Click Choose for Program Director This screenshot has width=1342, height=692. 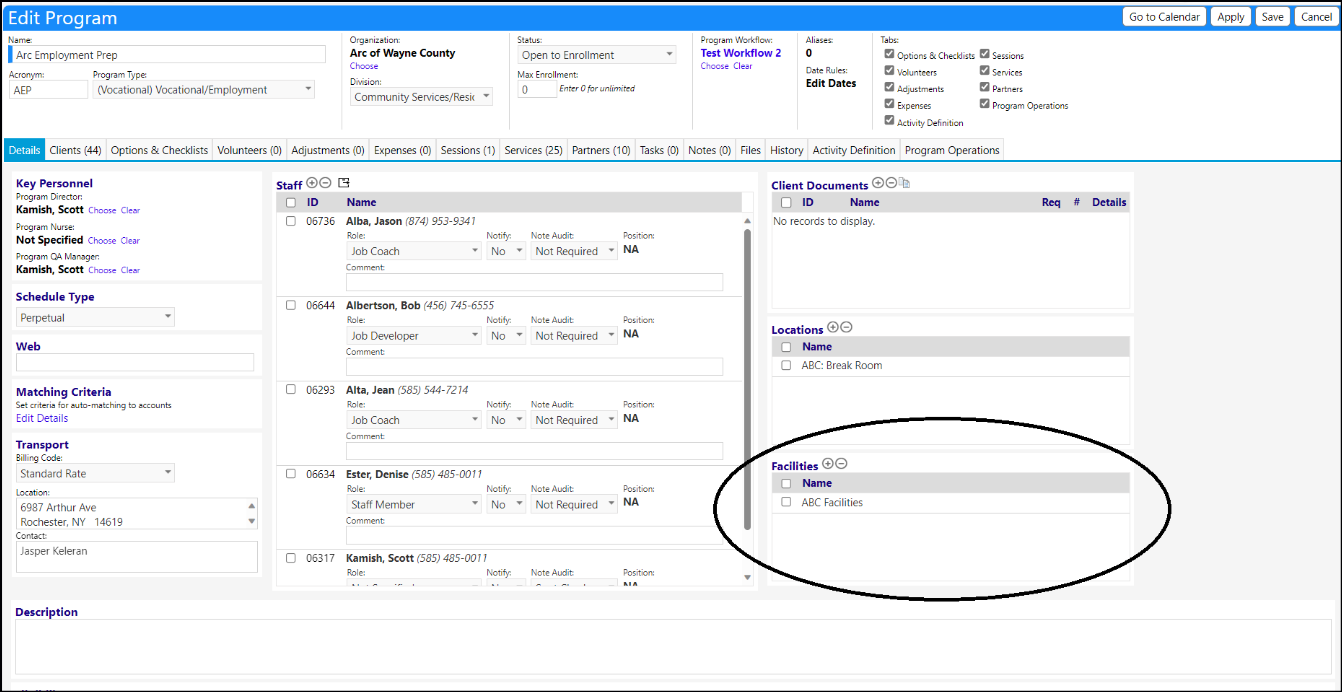pyautogui.click(x=102, y=210)
